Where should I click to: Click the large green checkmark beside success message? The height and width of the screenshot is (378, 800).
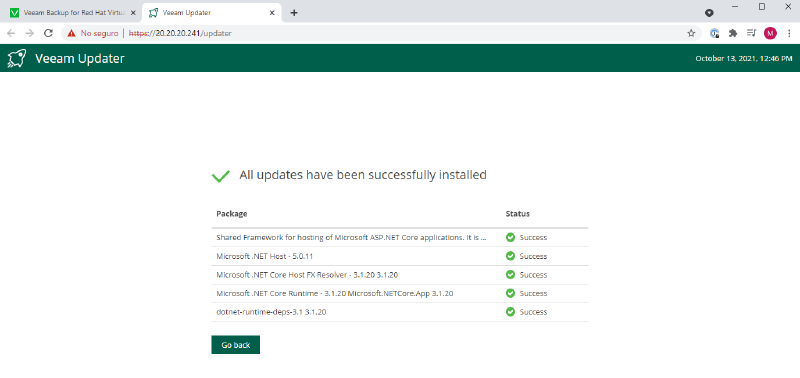tap(220, 176)
